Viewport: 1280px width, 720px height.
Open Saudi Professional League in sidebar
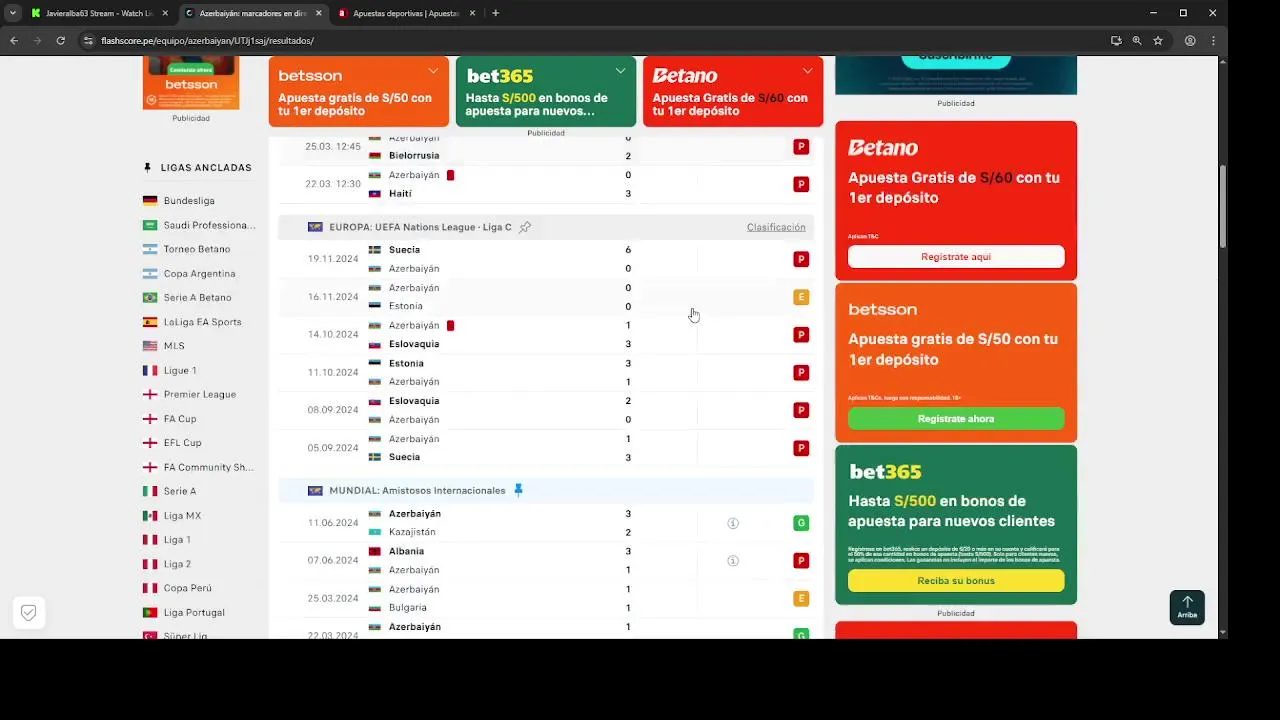[209, 225]
